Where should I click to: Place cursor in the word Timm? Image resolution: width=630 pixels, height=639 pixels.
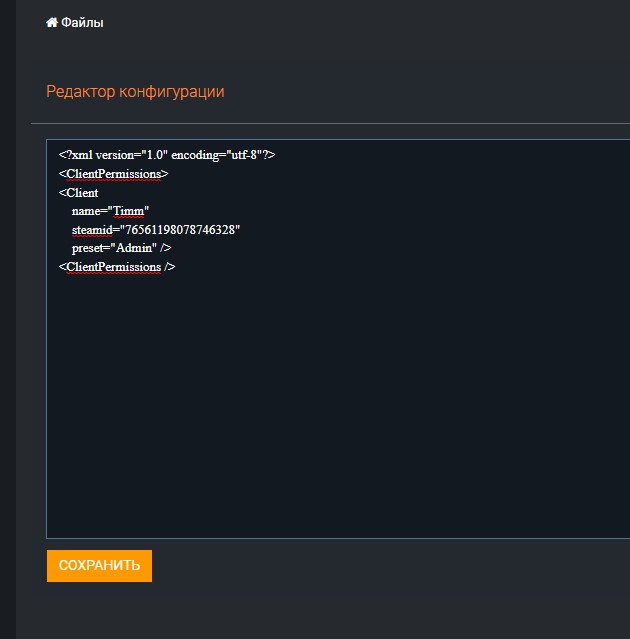129,211
